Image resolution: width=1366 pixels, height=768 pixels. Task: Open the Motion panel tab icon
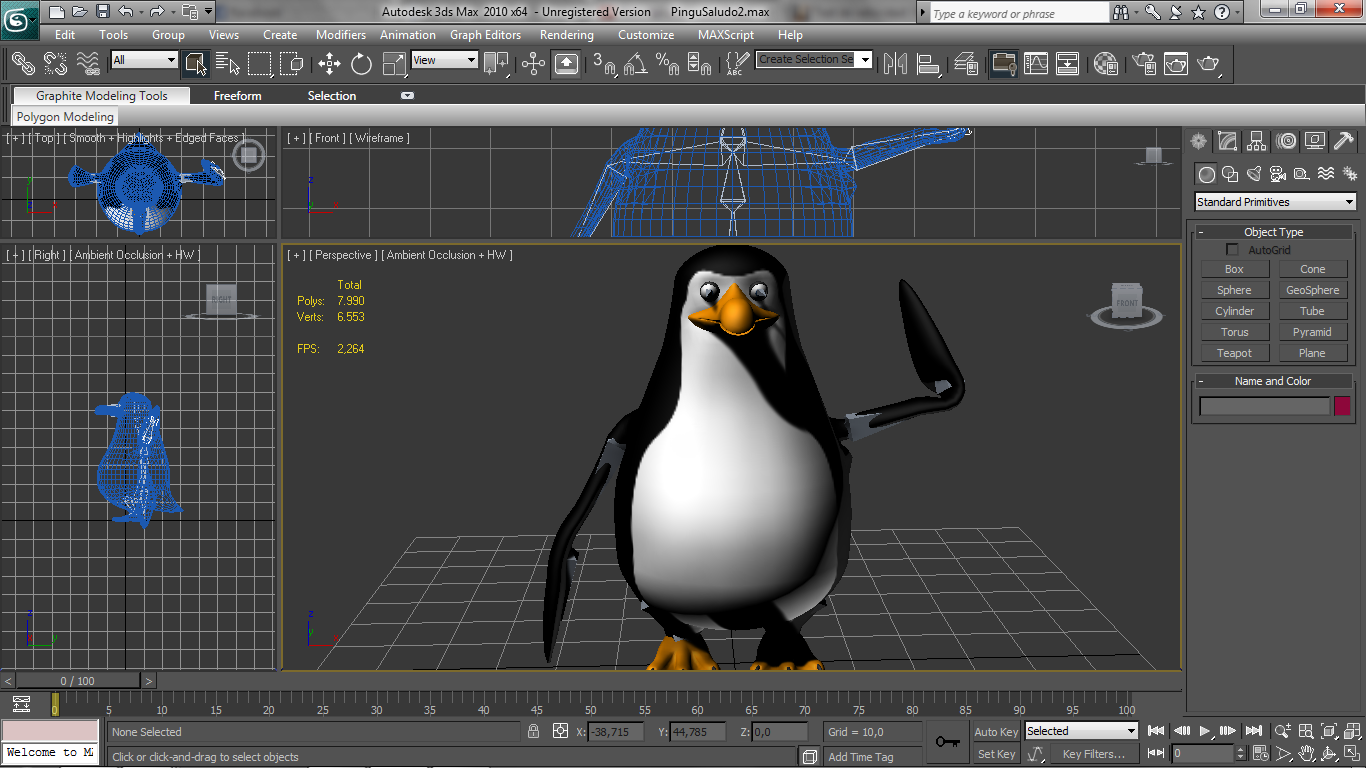(x=1286, y=141)
